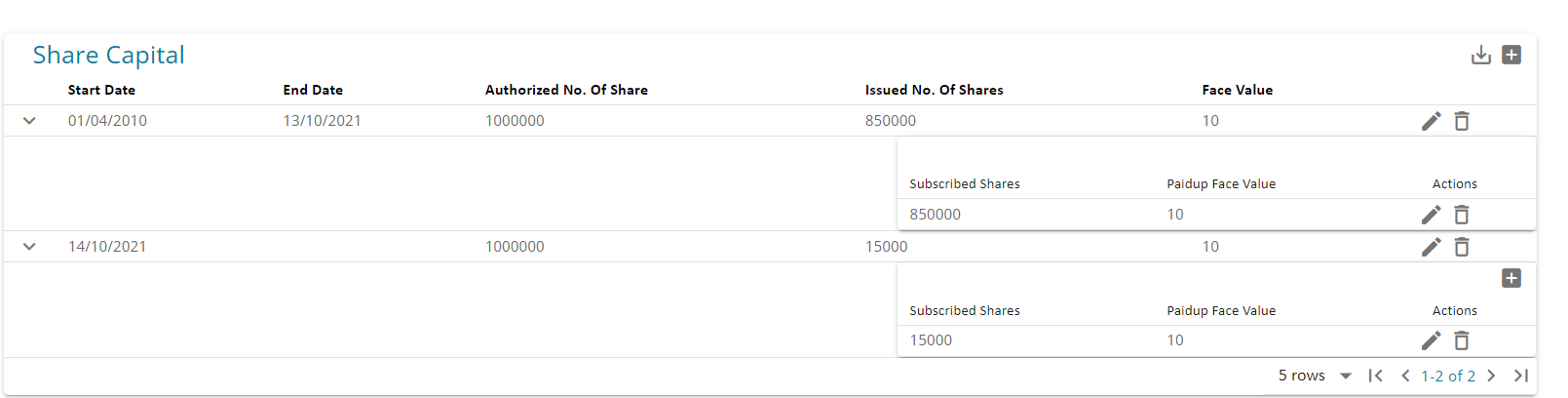Screen dimensions: 1568x398
Task: Add subscribed shares under 14/10/2021 row
Action: click(x=1511, y=279)
